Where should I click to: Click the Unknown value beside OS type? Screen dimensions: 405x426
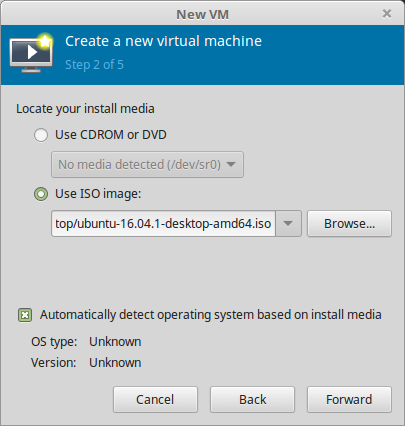click(x=115, y=342)
